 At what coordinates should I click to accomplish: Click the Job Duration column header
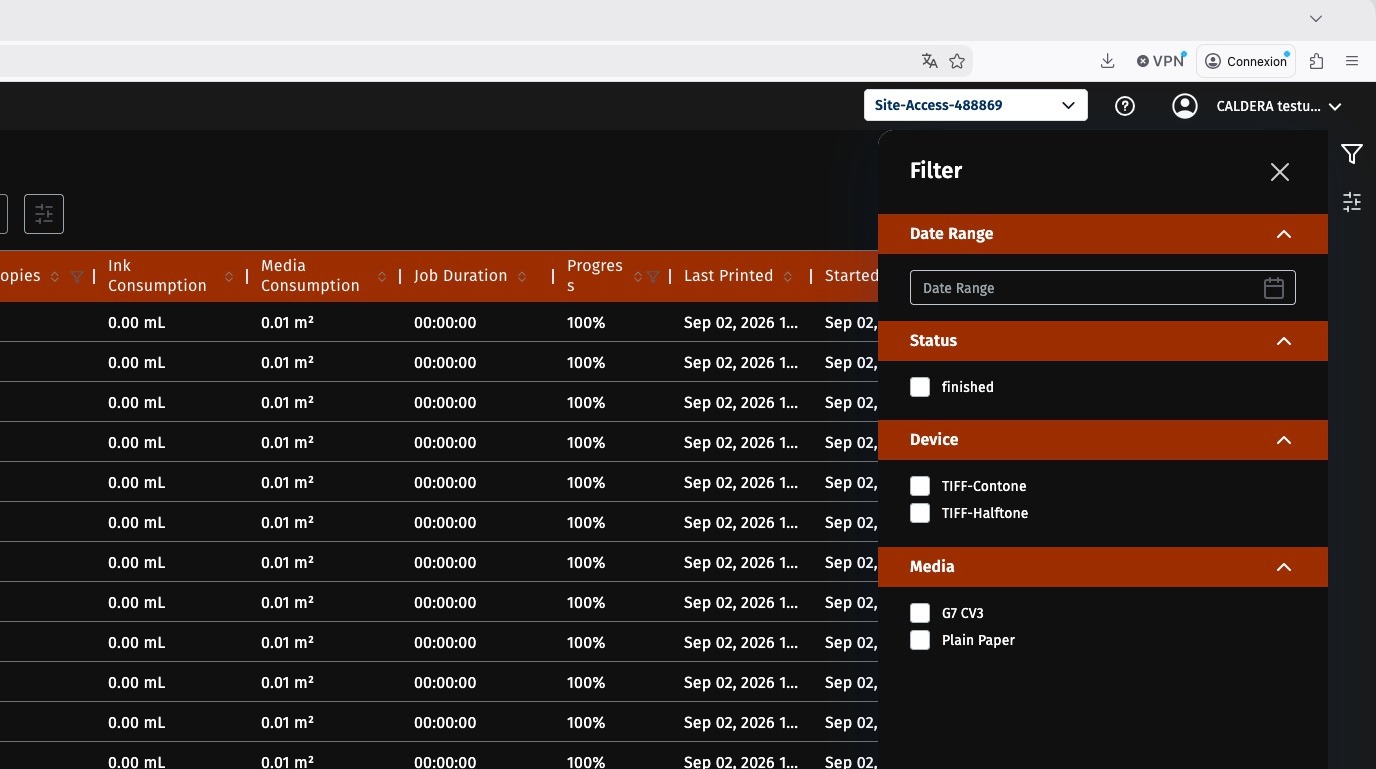point(460,276)
